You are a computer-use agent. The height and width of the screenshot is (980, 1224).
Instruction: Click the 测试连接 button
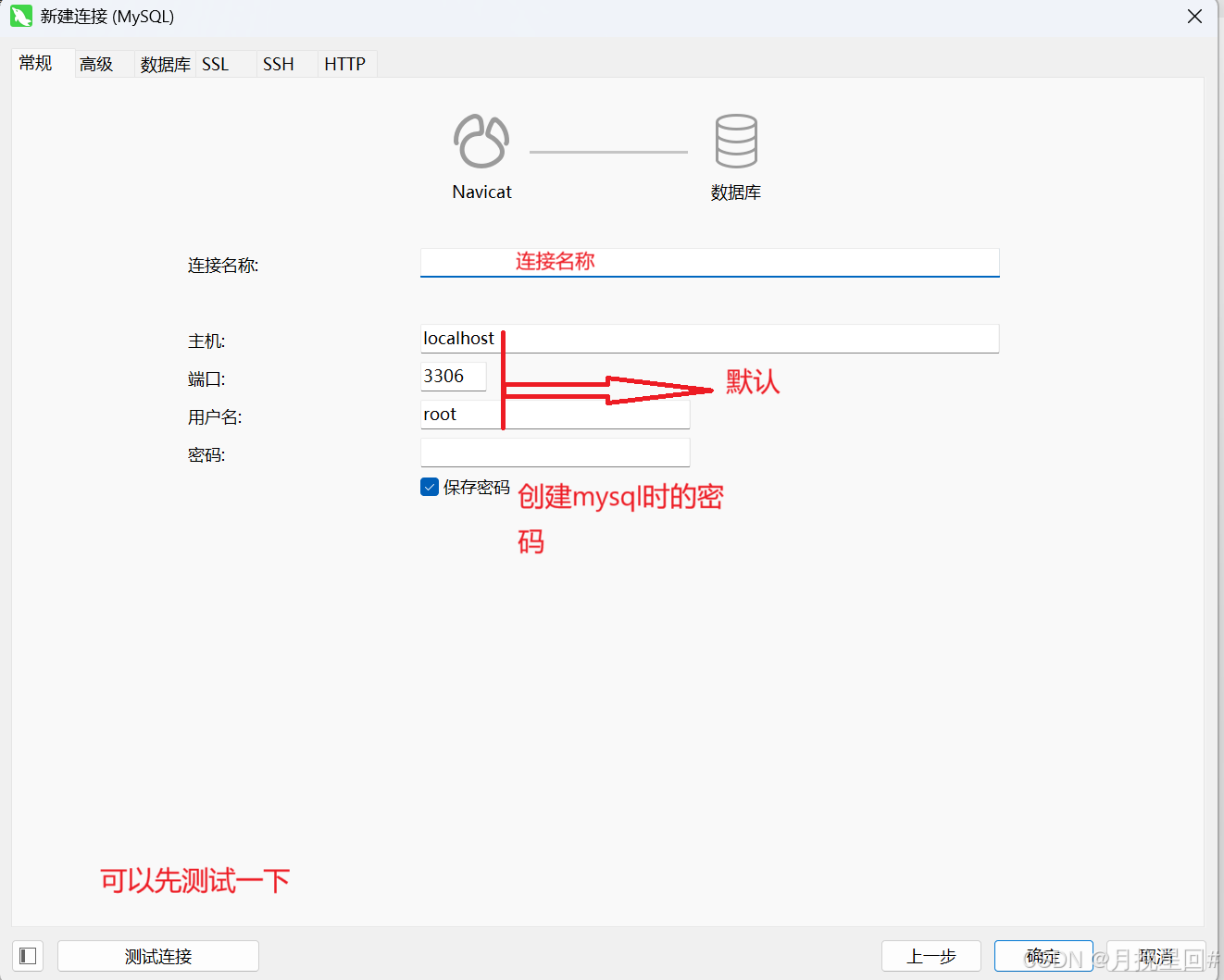[x=158, y=956]
